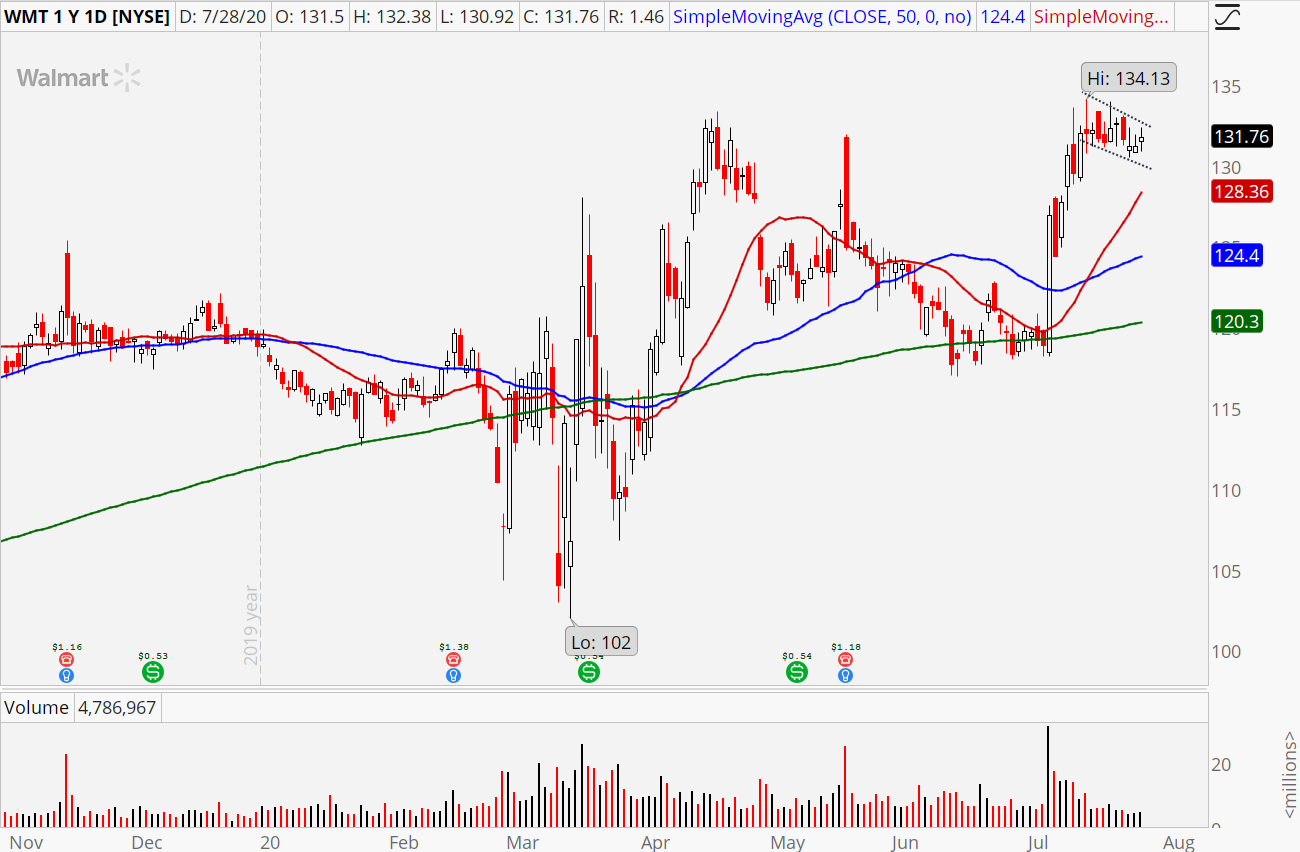Click the green 120.3 moving average tag
This screenshot has height=852, width=1300.
click(1236, 322)
